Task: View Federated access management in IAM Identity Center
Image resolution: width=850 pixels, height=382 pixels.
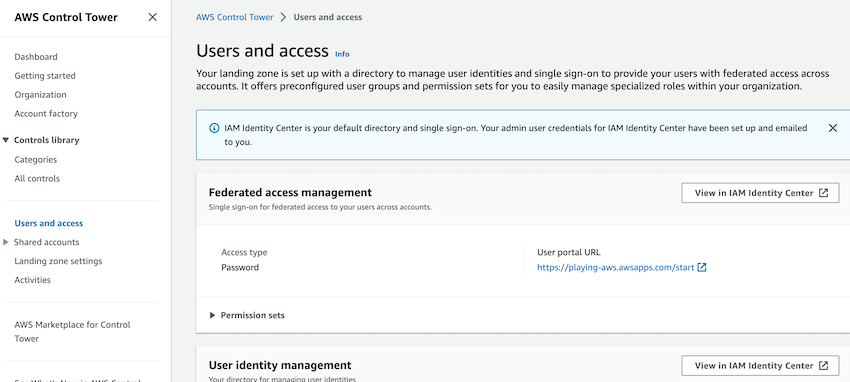Action: pos(760,193)
